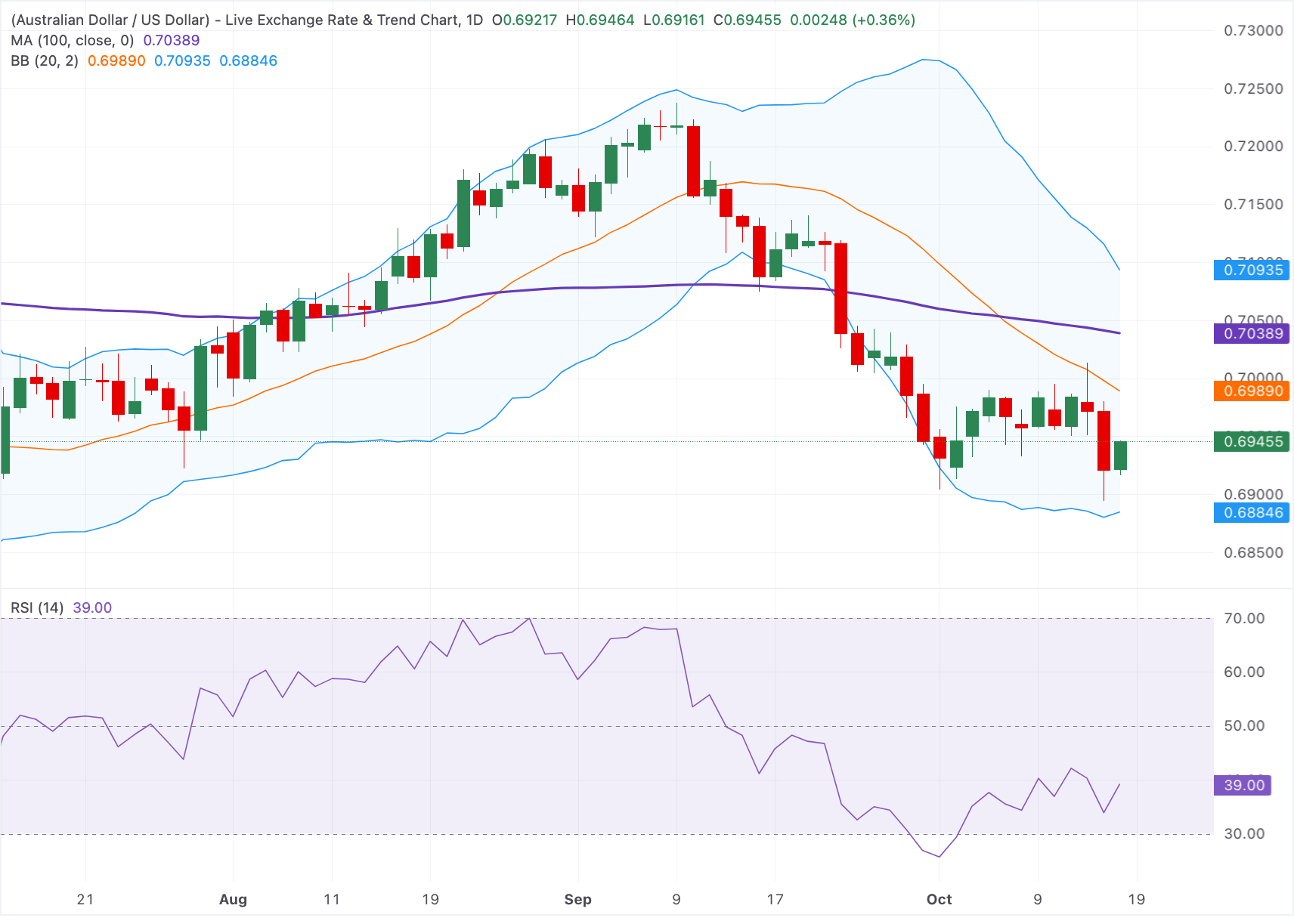Click the orange BB legend value 0.69890
The width and height of the screenshot is (1294, 924).
(x=116, y=60)
